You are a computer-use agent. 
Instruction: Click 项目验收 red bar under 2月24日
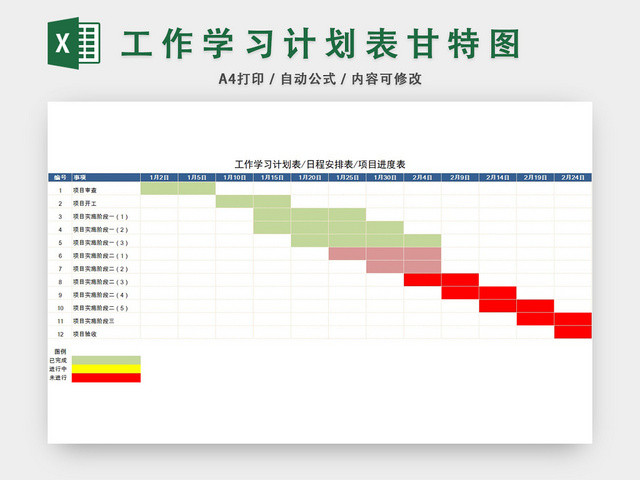point(573,332)
